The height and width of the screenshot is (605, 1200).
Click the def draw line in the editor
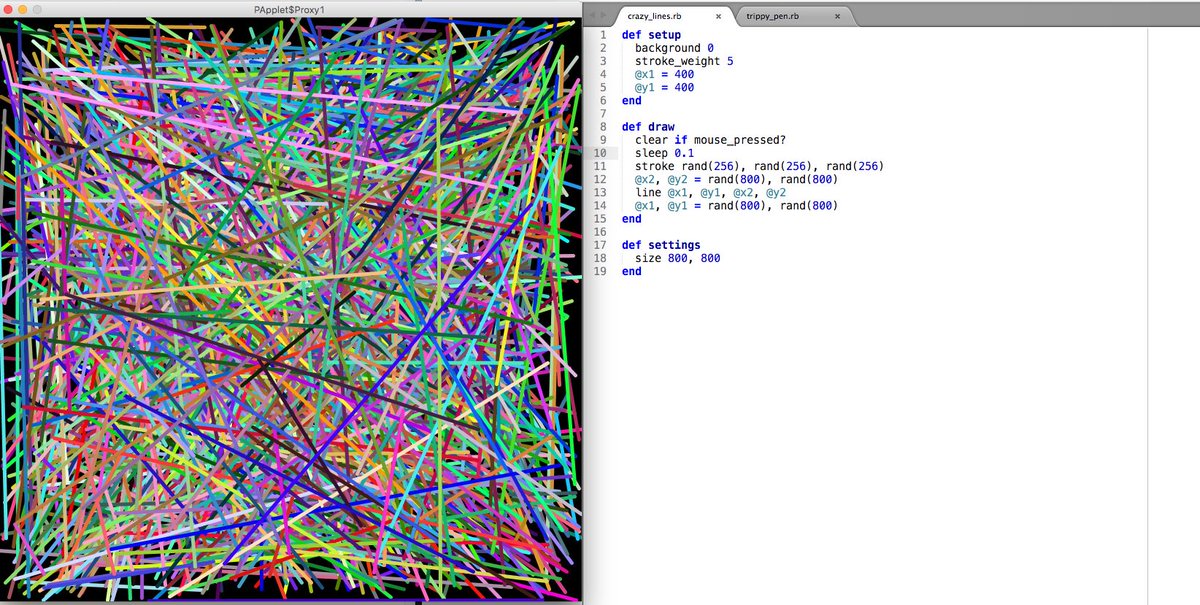(647, 127)
